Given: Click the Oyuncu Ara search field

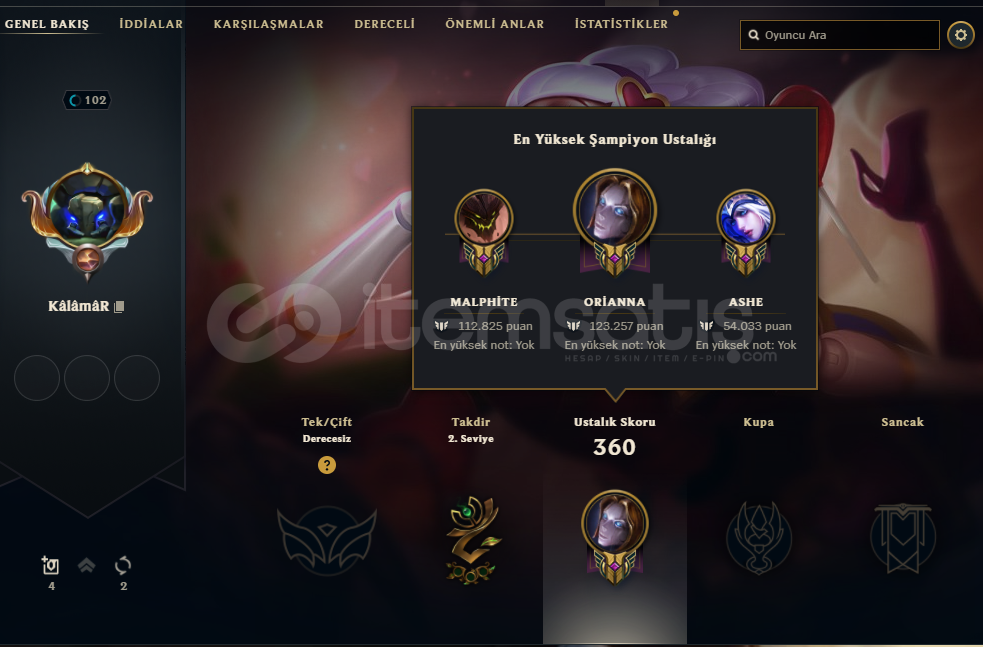Looking at the screenshot, I should (x=839, y=35).
